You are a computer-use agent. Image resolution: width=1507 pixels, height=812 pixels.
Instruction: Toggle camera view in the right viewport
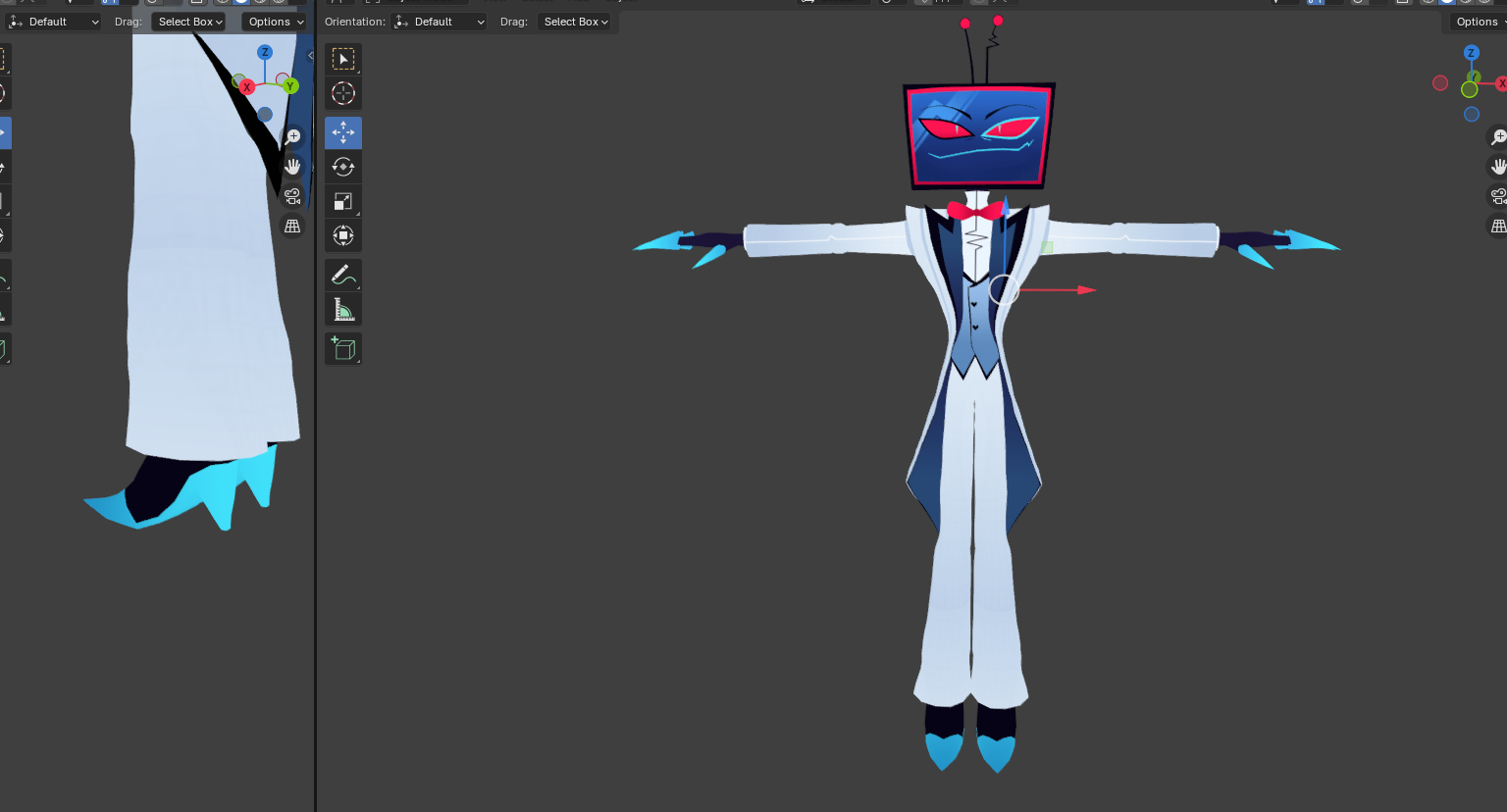click(1498, 196)
